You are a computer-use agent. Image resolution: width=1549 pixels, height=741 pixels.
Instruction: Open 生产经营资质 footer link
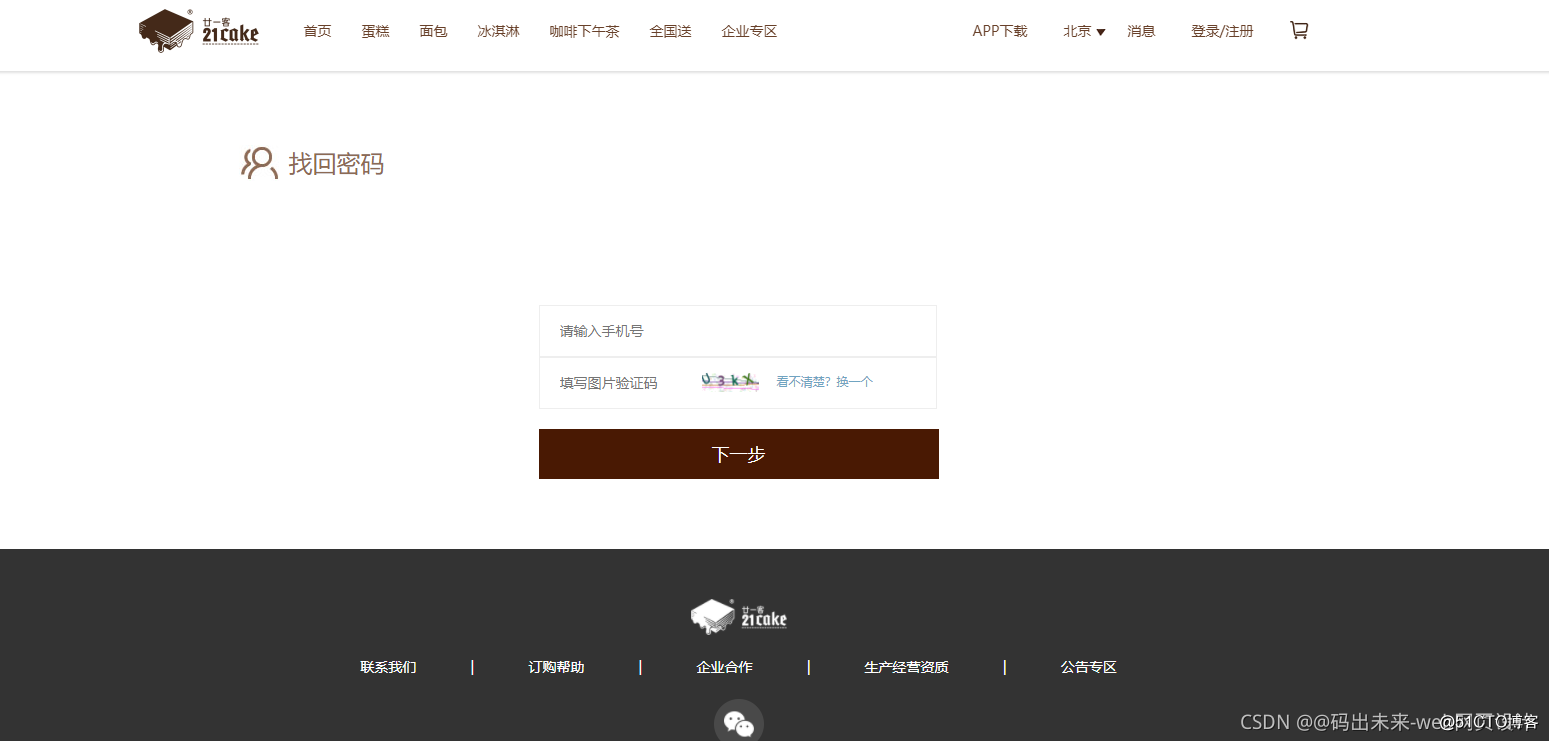907,667
